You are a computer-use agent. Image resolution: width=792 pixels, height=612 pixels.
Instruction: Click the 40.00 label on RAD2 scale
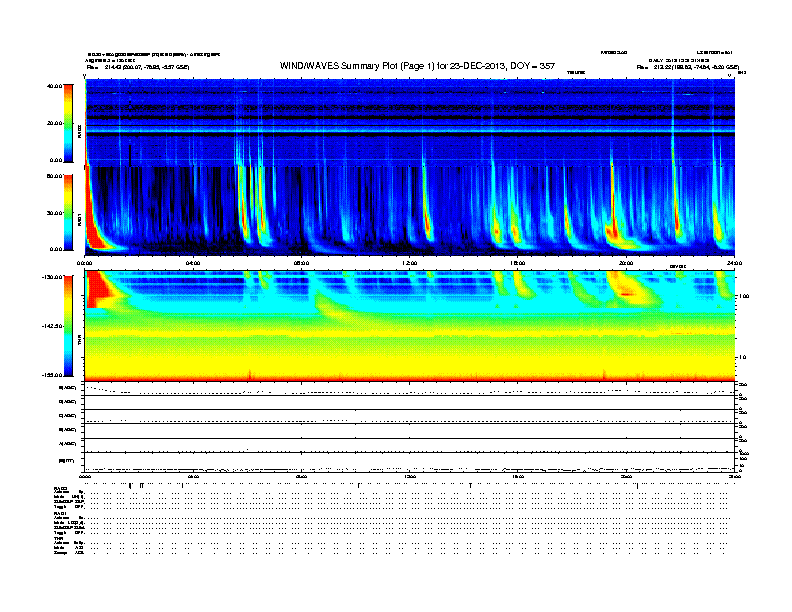[54, 86]
